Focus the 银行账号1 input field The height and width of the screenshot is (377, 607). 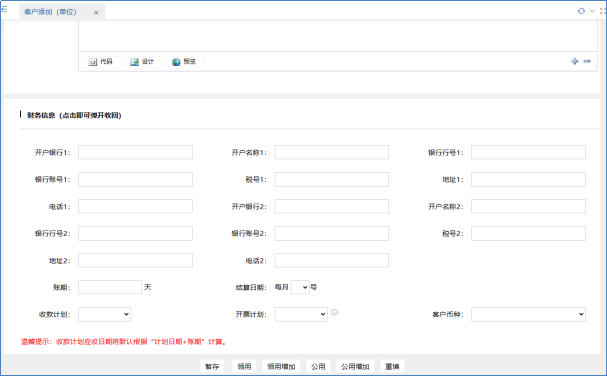coord(135,179)
